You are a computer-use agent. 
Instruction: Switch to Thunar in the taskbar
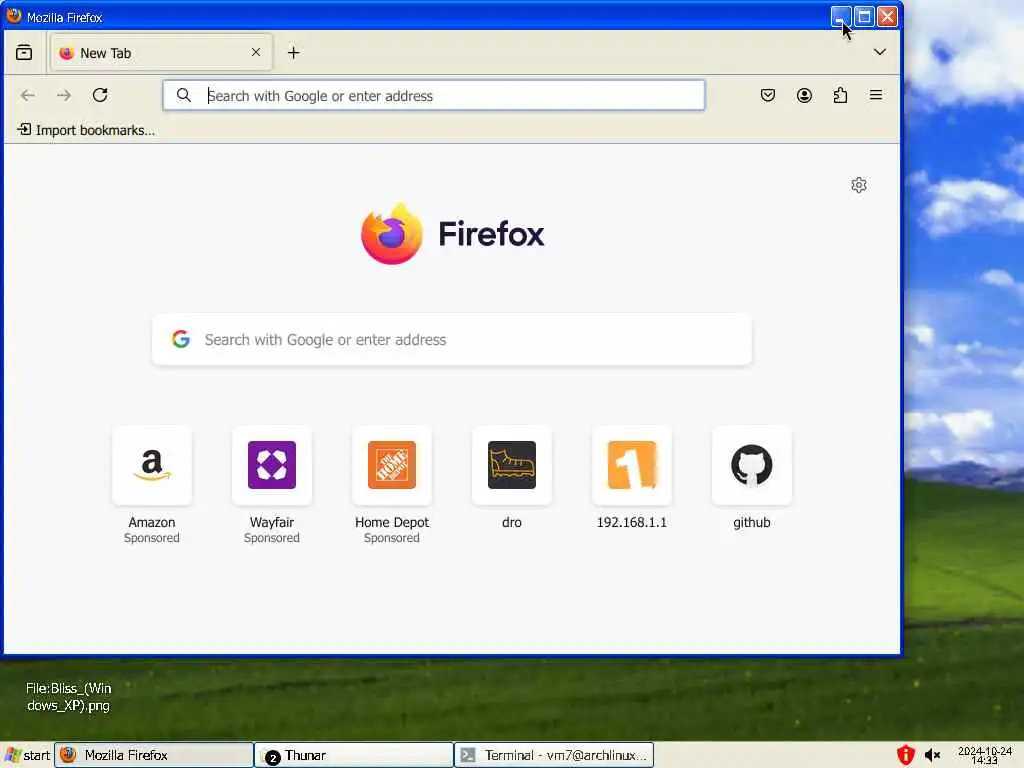(353, 755)
